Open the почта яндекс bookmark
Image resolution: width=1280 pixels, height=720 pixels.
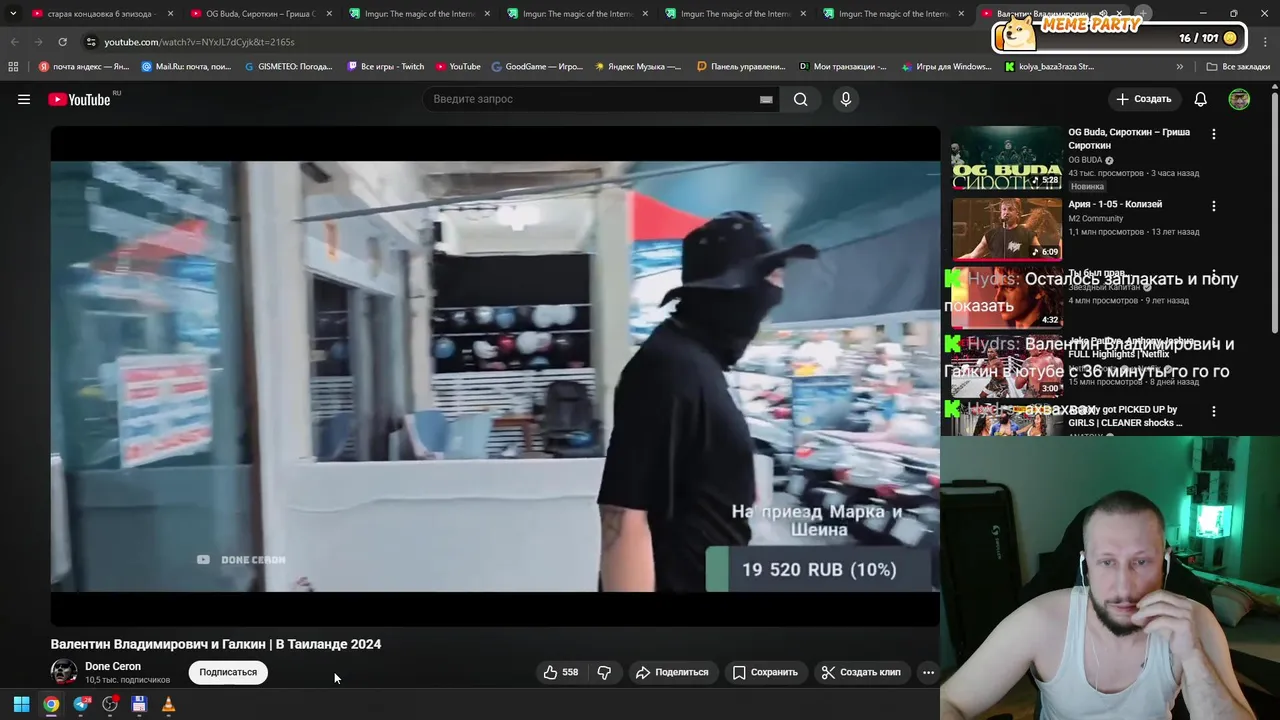[84, 67]
